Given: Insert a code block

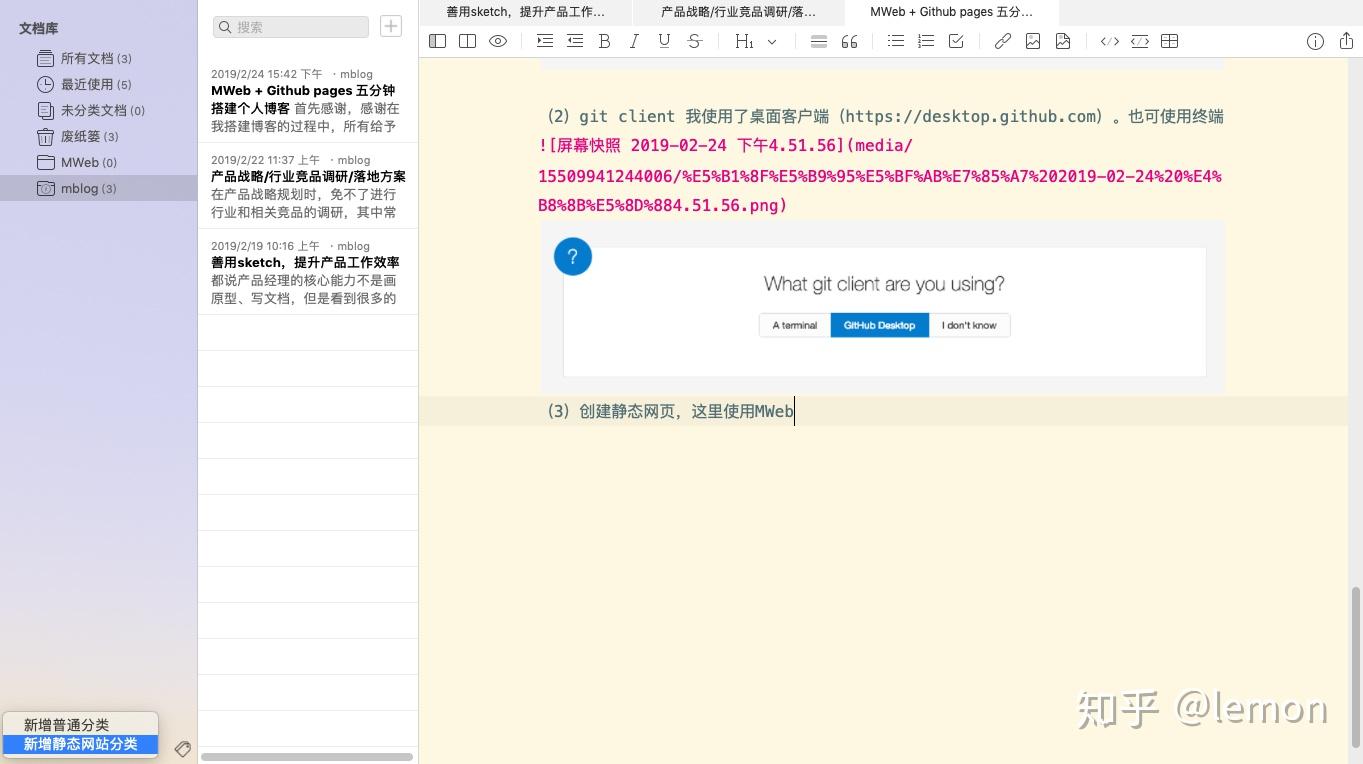Looking at the screenshot, I should click(x=1140, y=41).
